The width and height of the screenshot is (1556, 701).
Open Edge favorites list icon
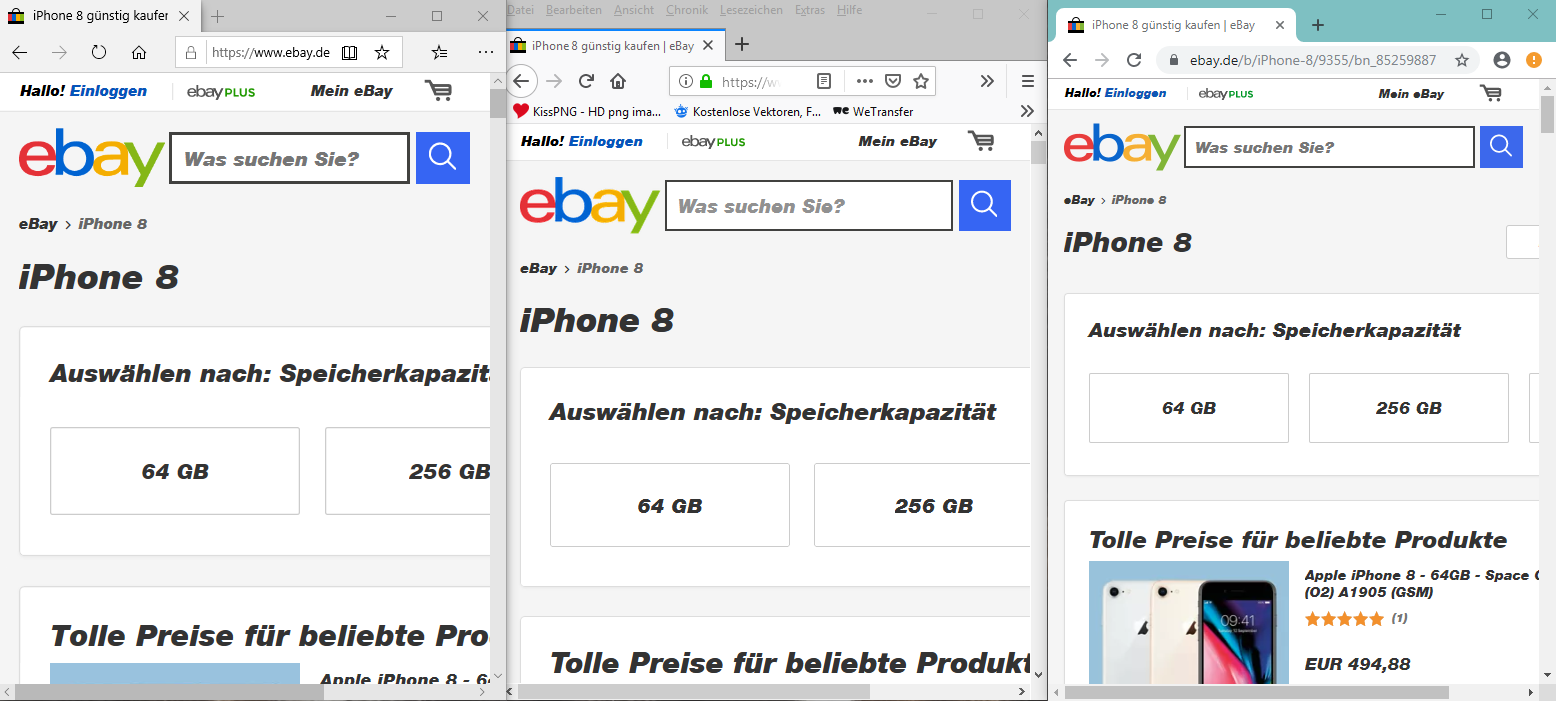[x=439, y=52]
